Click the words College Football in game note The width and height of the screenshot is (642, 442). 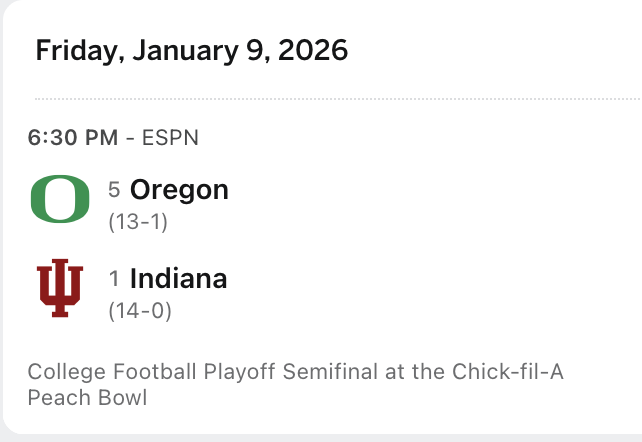point(113,372)
